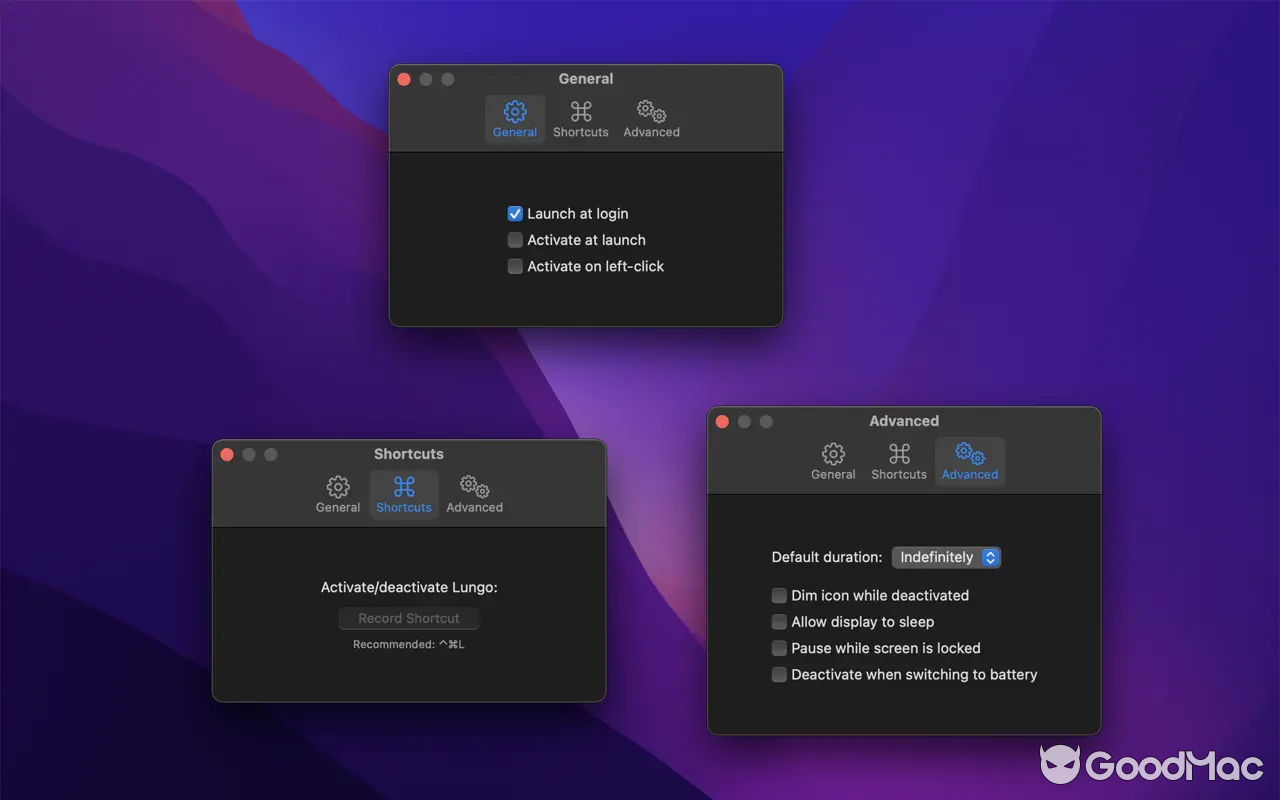Switch to the Shortcuts tab in the Advanced window

(897, 455)
